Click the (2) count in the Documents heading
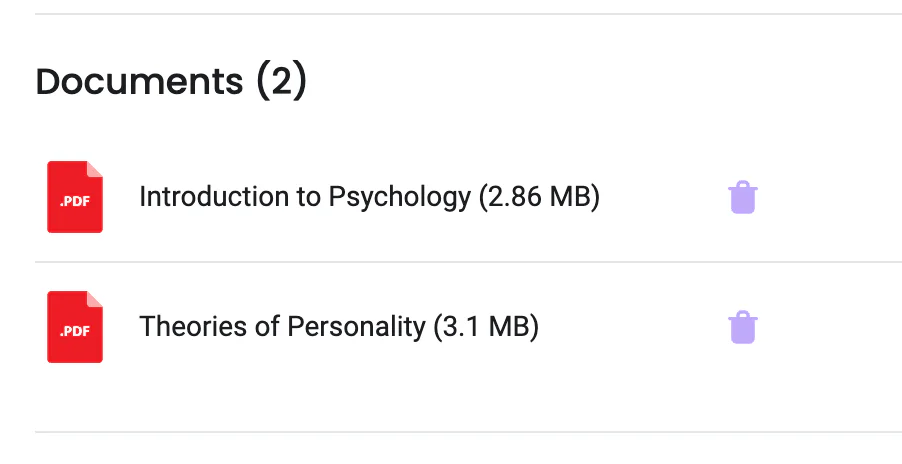 (x=280, y=81)
